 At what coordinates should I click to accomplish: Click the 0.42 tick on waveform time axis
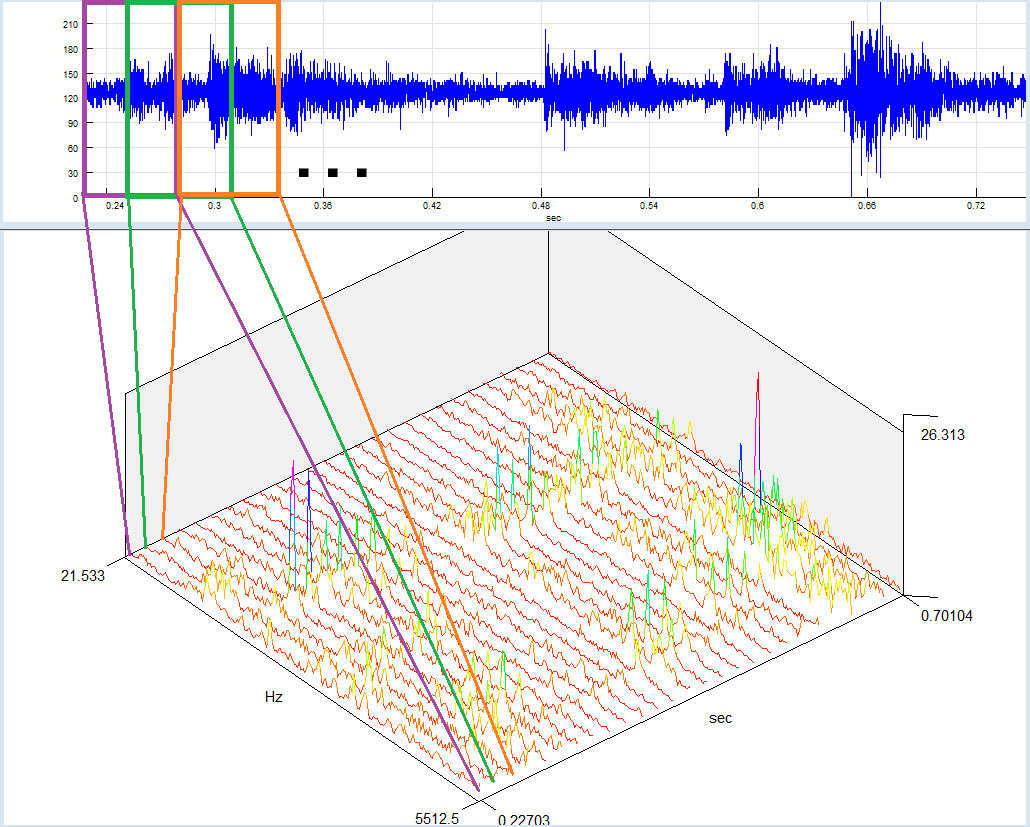point(432,206)
